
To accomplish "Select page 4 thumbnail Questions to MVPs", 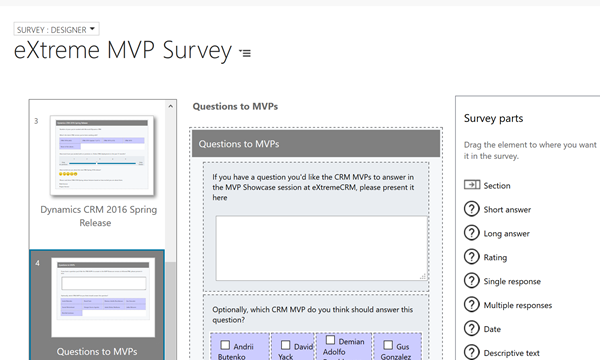I will click(103, 297).
